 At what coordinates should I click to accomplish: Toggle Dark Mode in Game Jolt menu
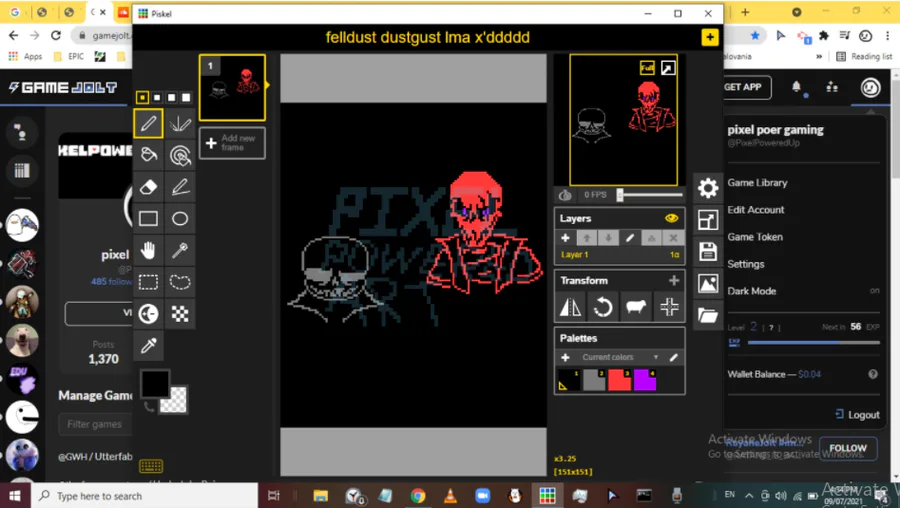[x=804, y=291]
